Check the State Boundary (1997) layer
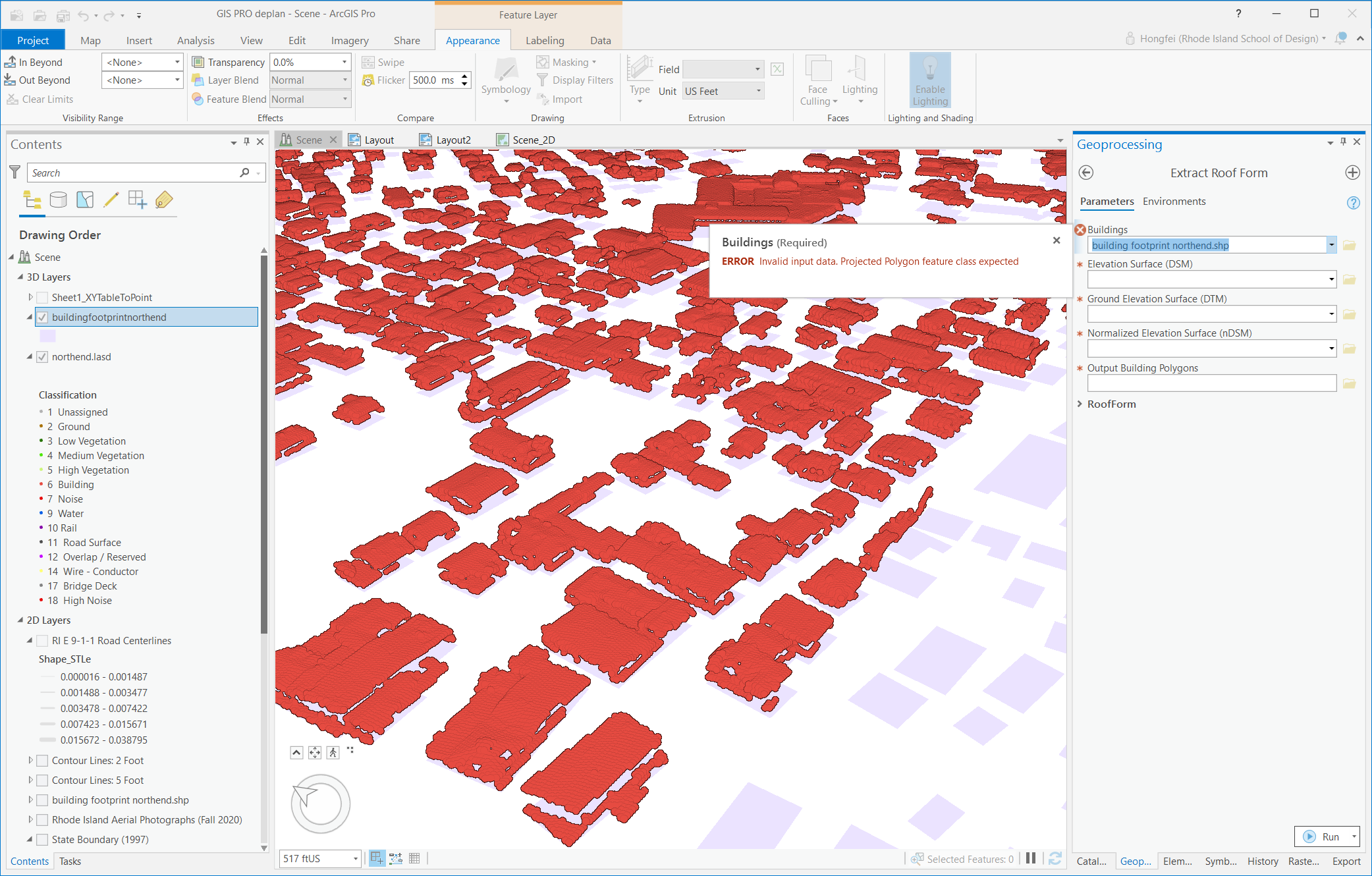The width and height of the screenshot is (1372, 876). [x=42, y=840]
